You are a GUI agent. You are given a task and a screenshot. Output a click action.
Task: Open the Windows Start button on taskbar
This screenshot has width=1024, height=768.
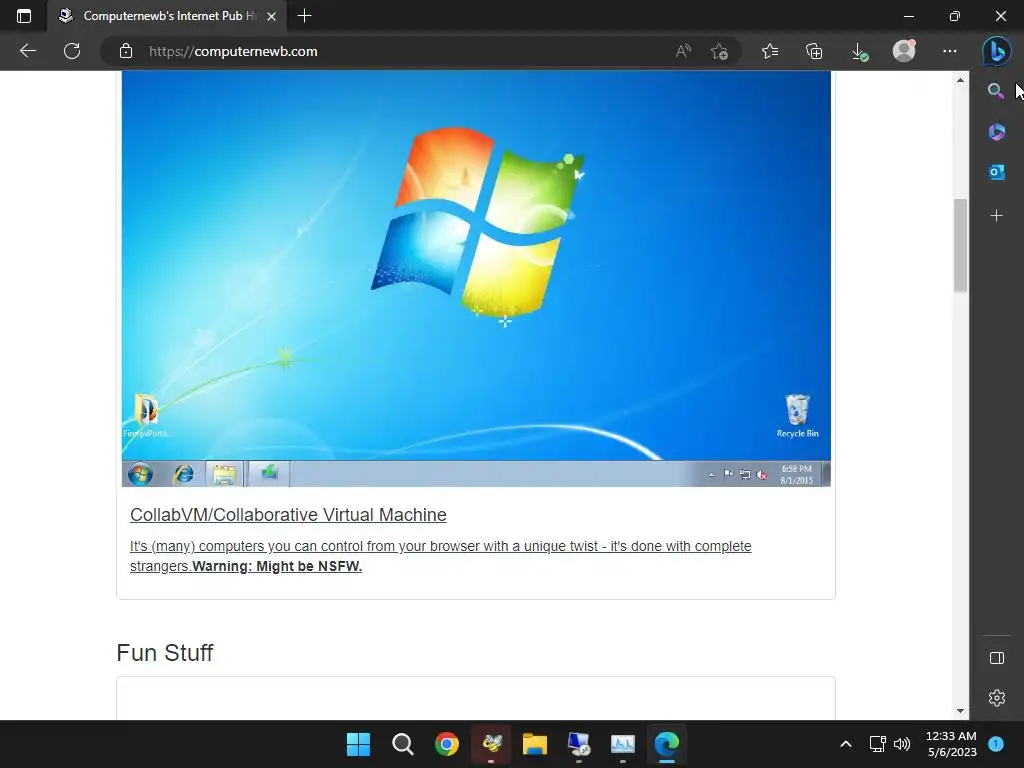[x=359, y=744]
